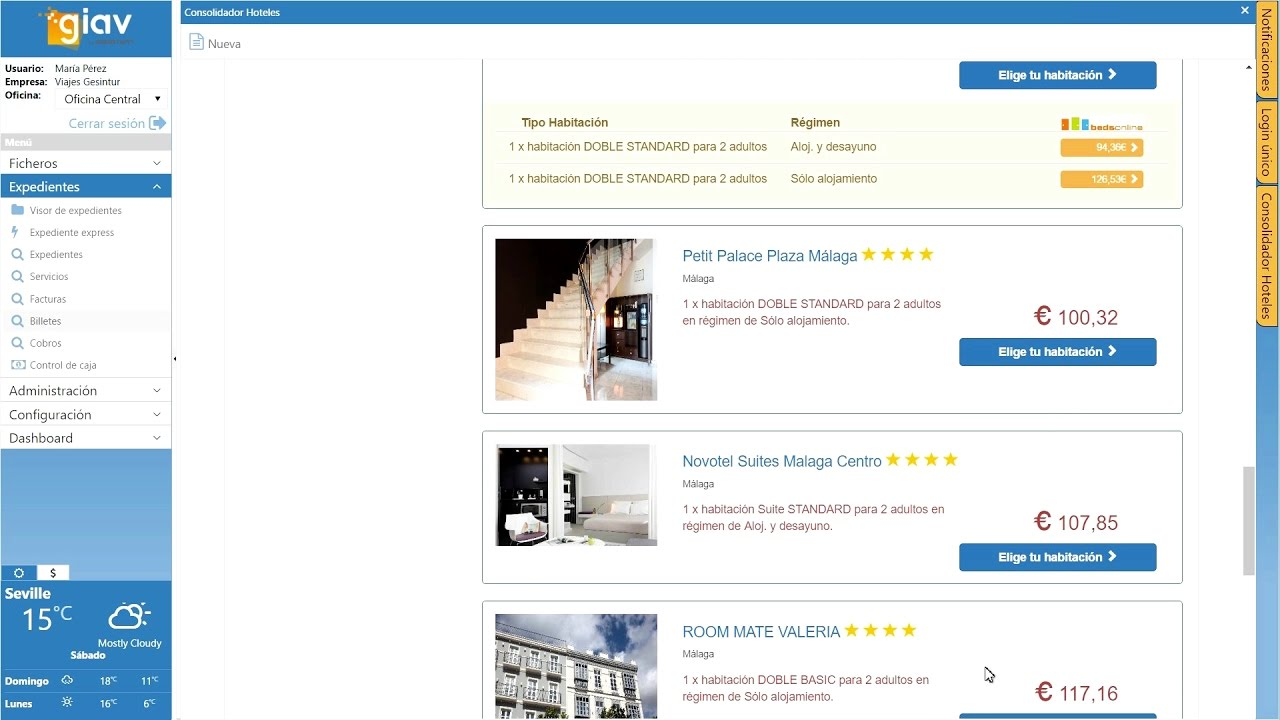Viewport: 1280px width, 720px height.
Task: Click the Sólo alojamiento régimen cell
Action: pyautogui.click(x=833, y=179)
